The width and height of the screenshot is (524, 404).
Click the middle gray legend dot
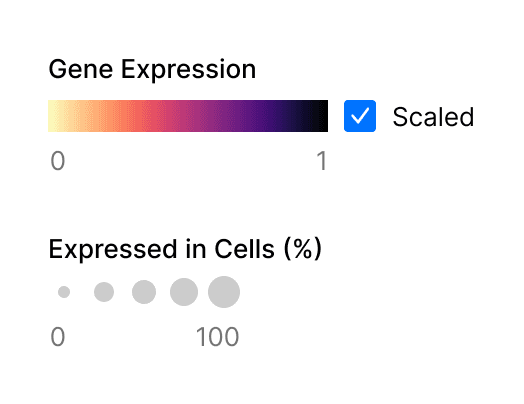144,292
